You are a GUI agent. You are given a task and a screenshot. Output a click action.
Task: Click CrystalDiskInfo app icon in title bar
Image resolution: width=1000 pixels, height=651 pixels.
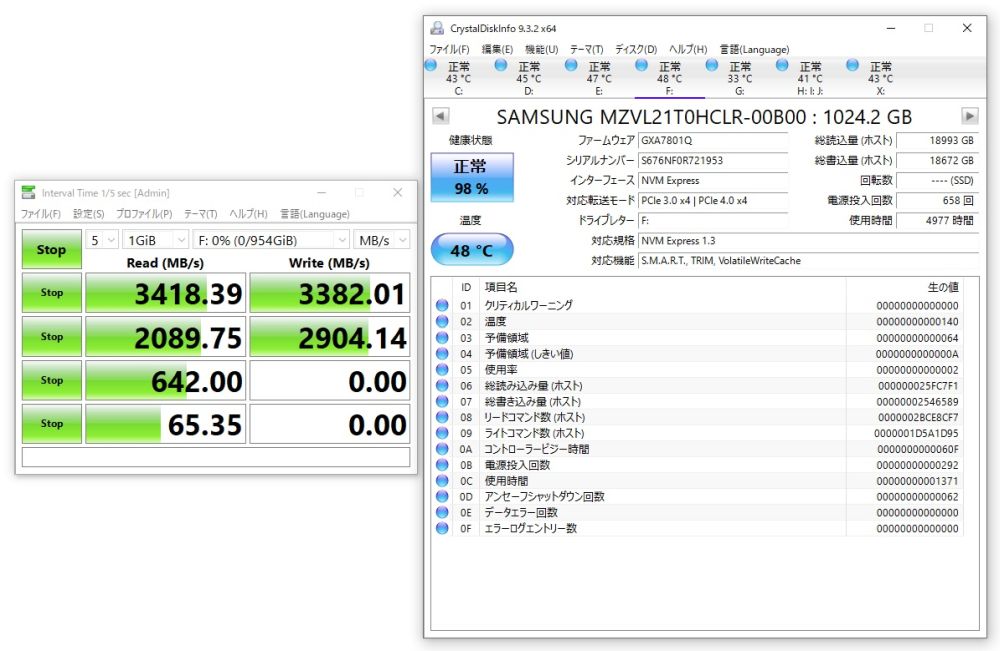click(437, 28)
